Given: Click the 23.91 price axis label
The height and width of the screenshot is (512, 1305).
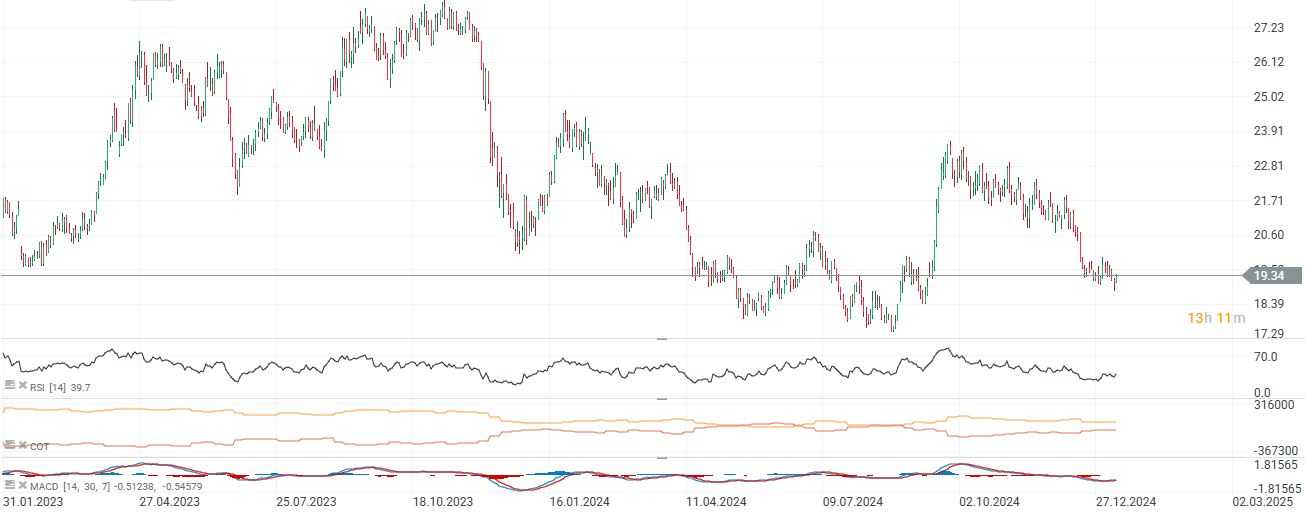Looking at the screenshot, I should [x=1268, y=131].
